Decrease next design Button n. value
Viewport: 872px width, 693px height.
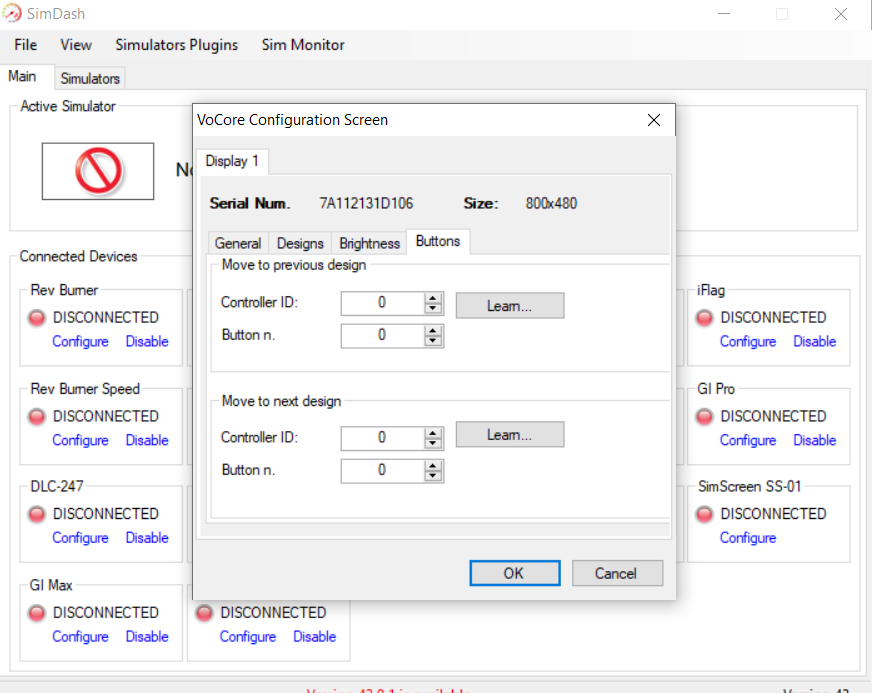pos(433,476)
